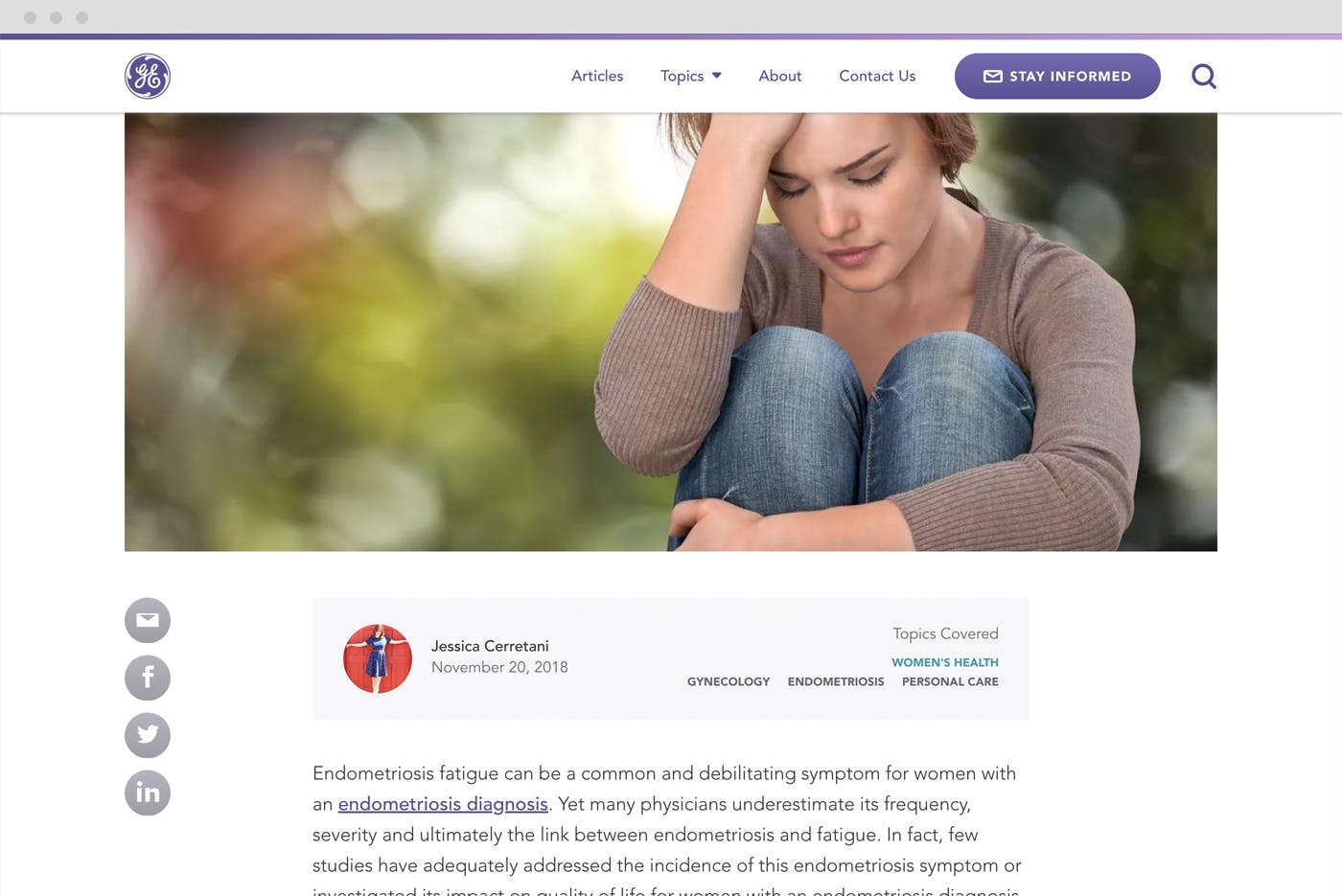
Task: Expand the Topics dropdown arrow
Action: (x=716, y=76)
